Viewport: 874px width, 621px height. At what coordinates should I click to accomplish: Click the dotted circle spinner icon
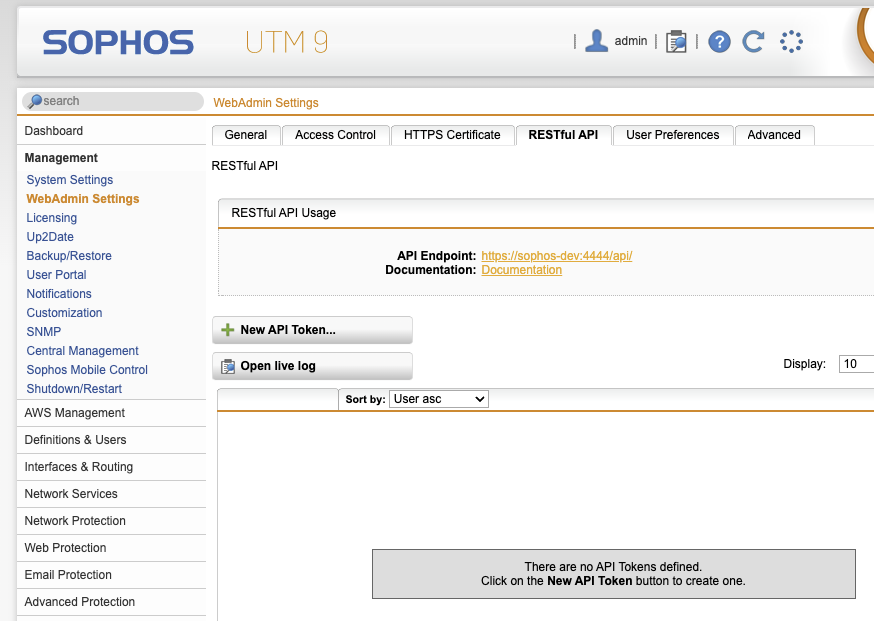coord(791,41)
